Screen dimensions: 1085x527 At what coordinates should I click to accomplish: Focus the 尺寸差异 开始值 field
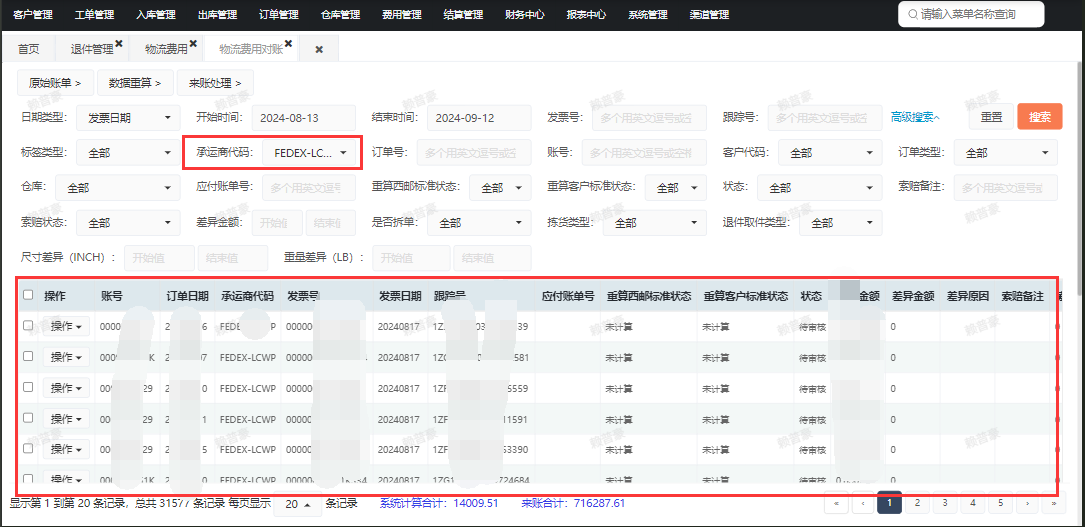click(160, 258)
